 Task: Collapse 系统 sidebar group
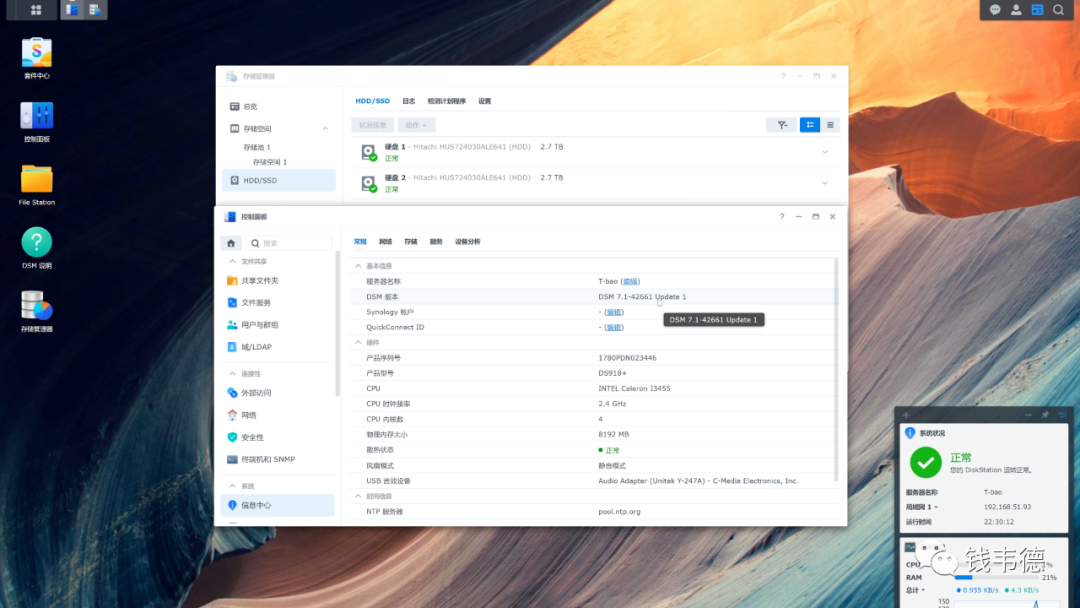point(232,486)
